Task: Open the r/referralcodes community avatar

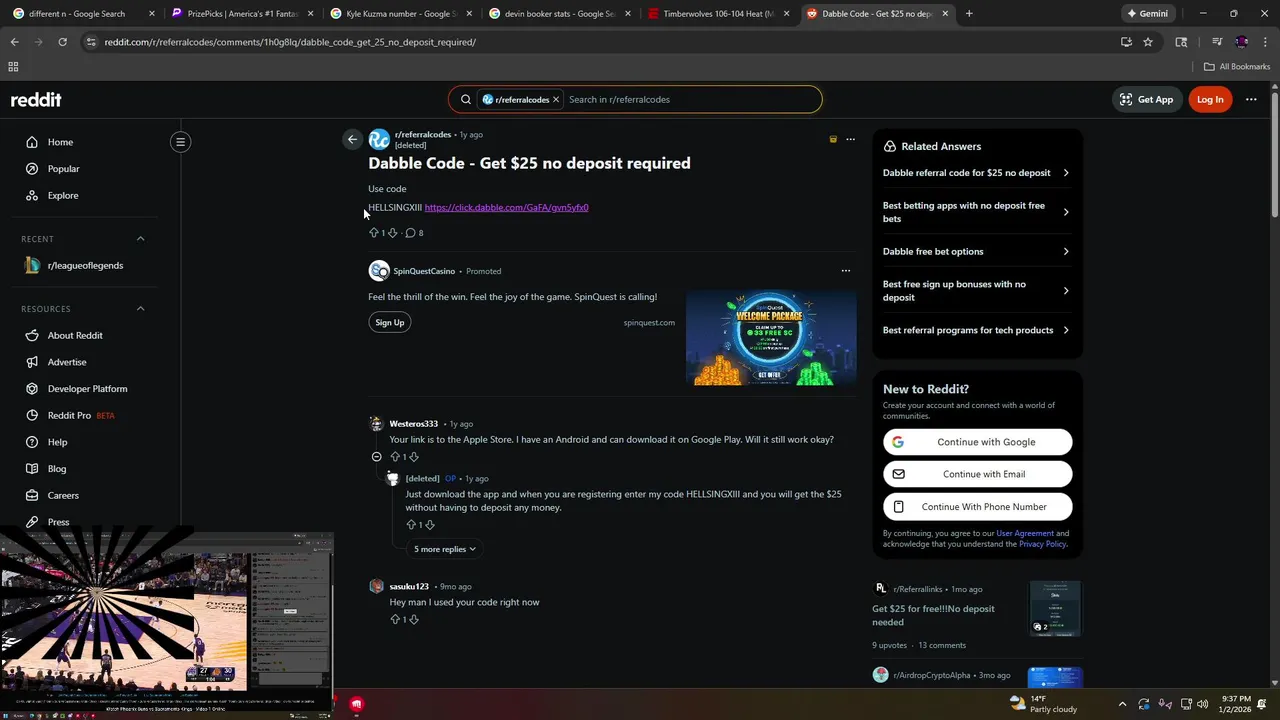Action: (x=379, y=139)
